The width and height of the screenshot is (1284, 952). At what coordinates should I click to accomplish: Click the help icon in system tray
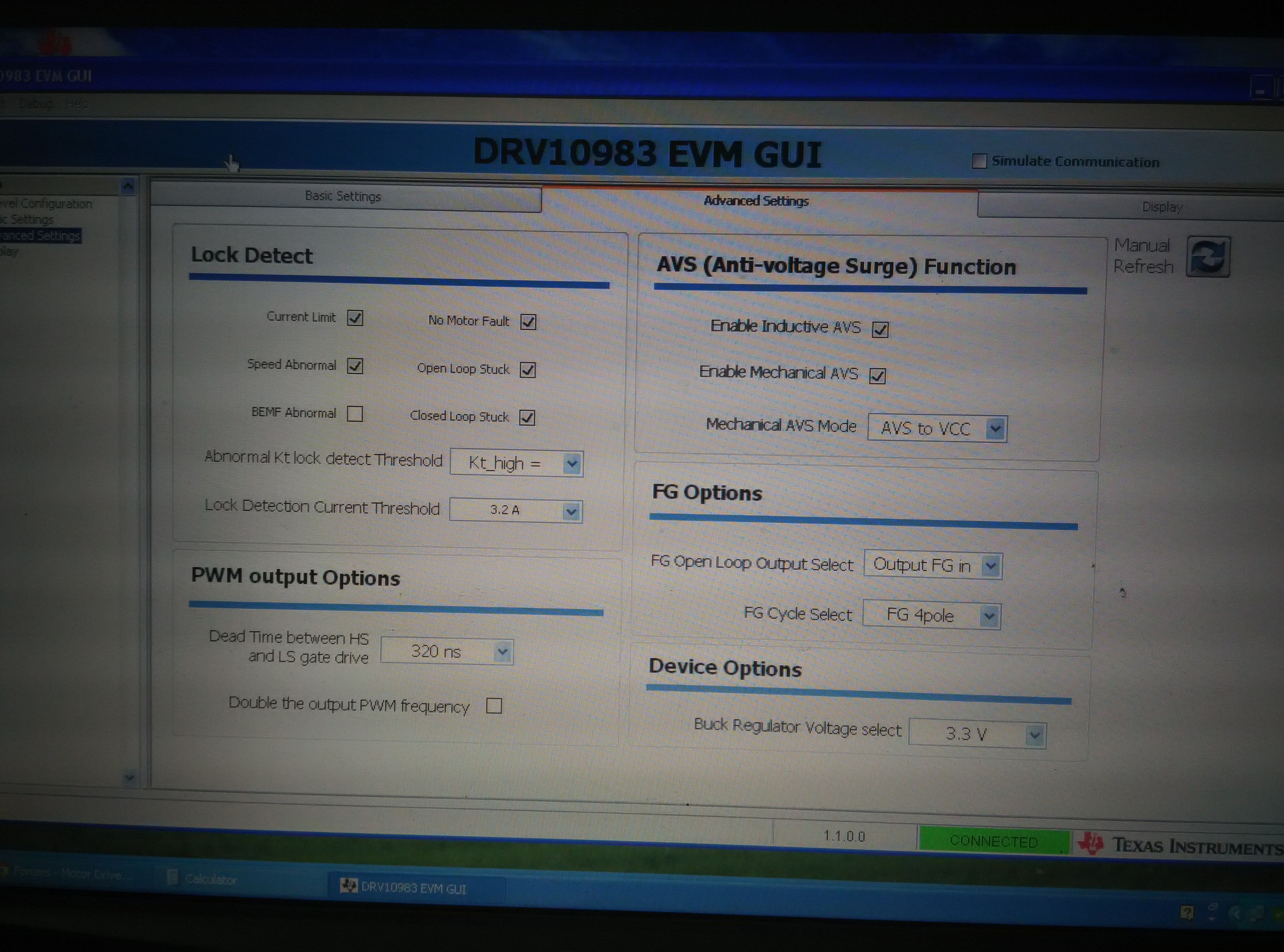(1187, 912)
